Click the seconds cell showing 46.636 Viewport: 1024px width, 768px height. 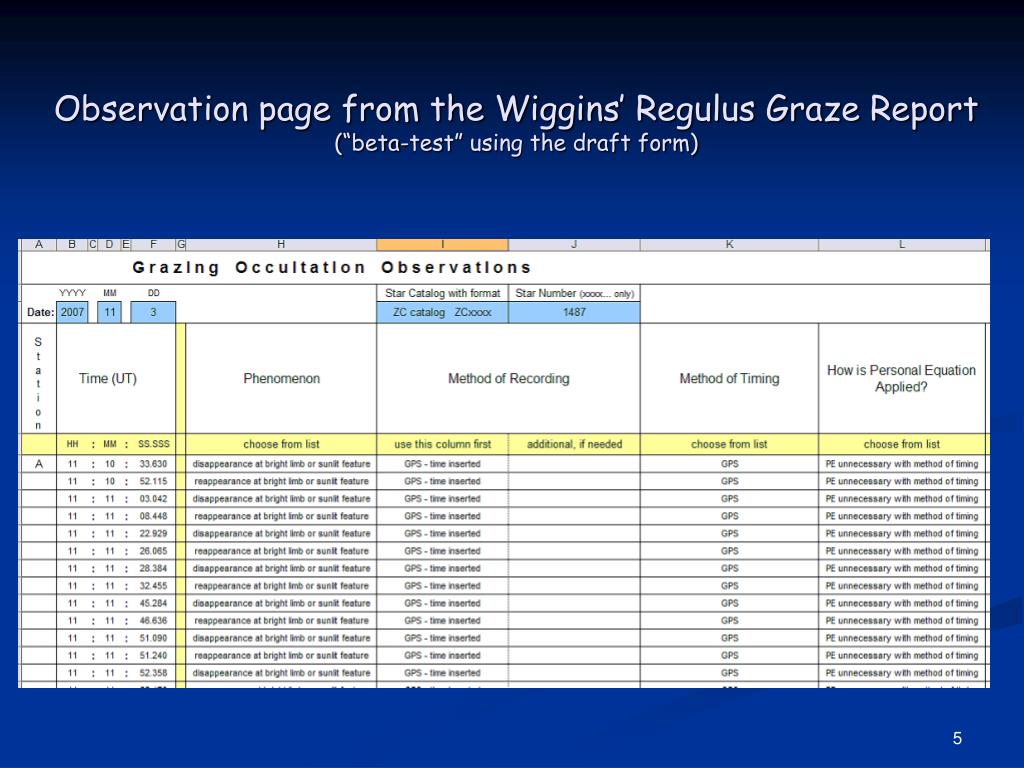(153, 620)
